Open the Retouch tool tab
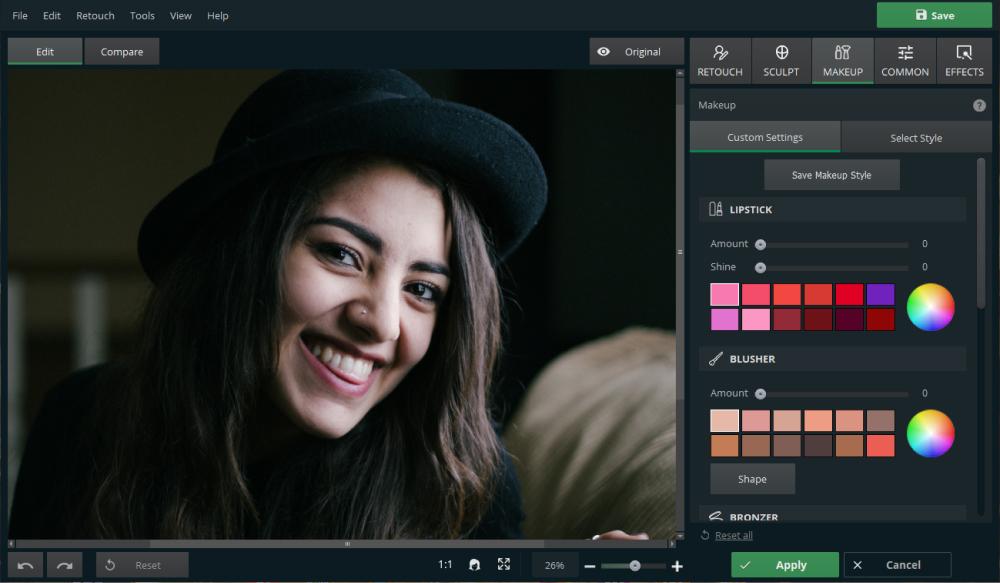The image size is (1000, 583). 720,61
